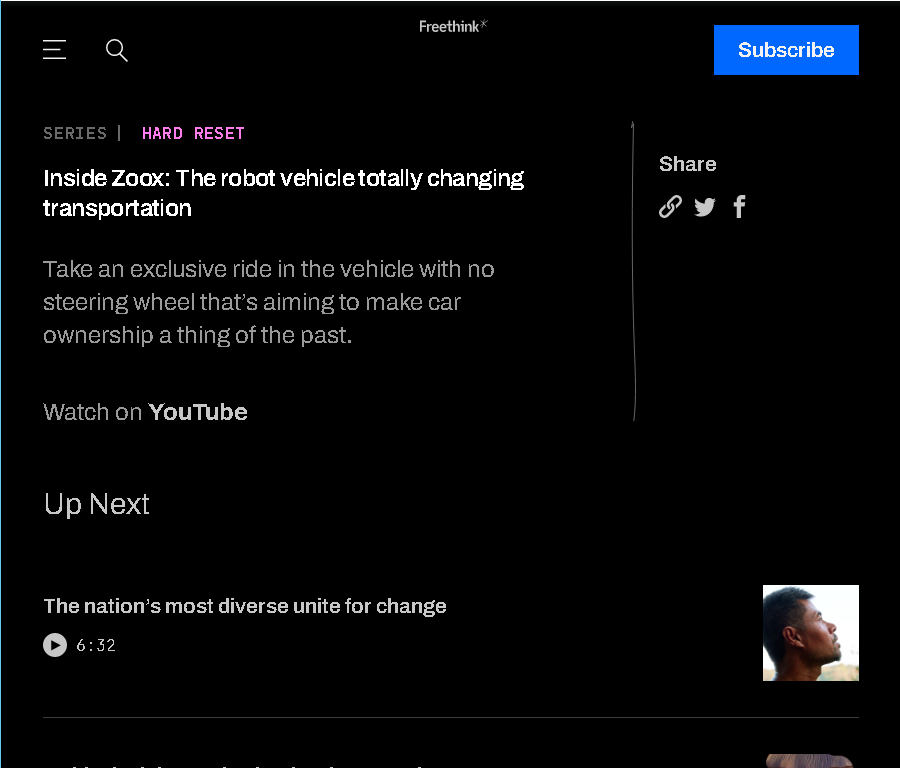Select the 'SERIES' label text

tap(75, 133)
